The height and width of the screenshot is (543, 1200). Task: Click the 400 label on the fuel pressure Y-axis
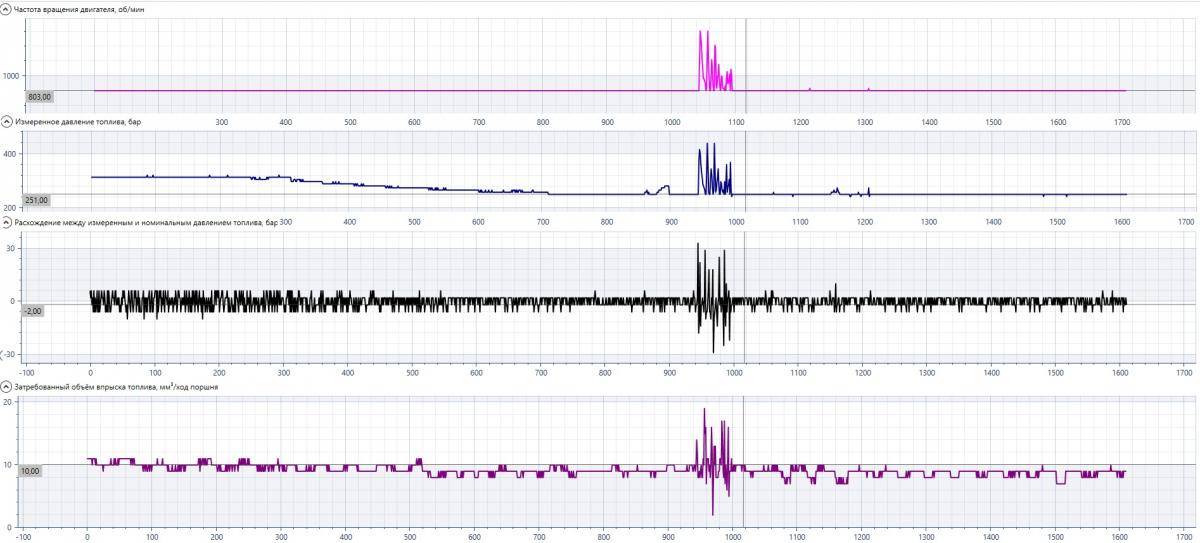(11, 154)
